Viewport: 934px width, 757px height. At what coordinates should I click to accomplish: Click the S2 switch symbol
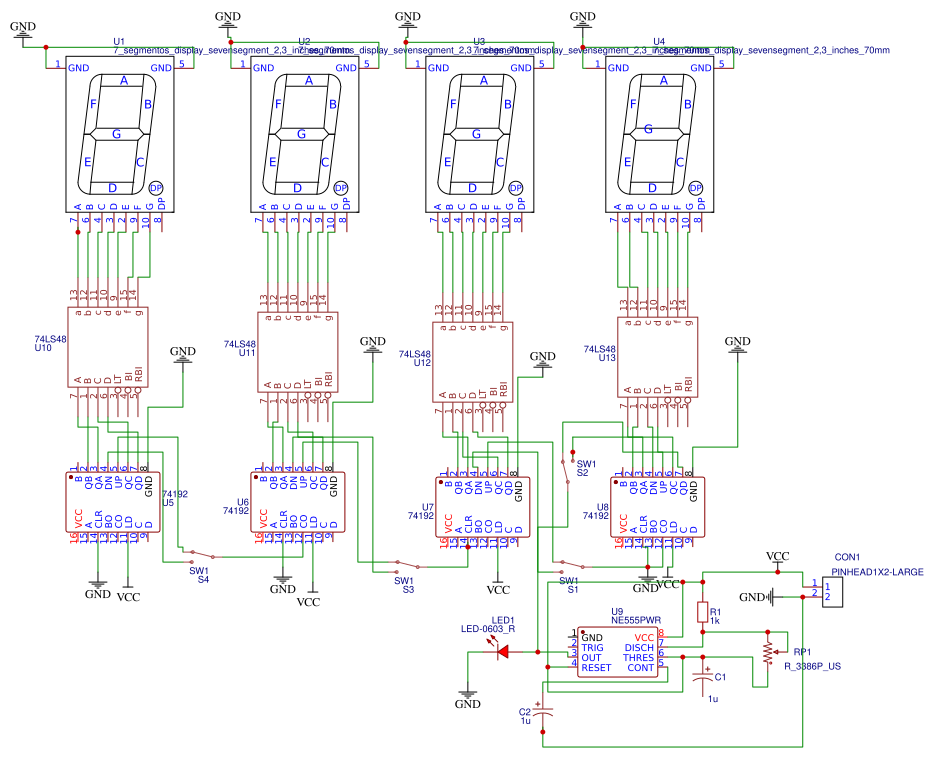pos(568,471)
